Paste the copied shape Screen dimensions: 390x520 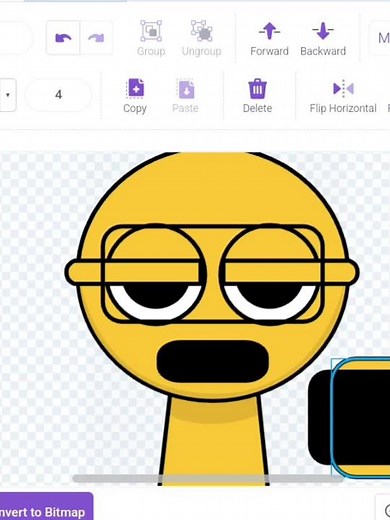[185, 96]
